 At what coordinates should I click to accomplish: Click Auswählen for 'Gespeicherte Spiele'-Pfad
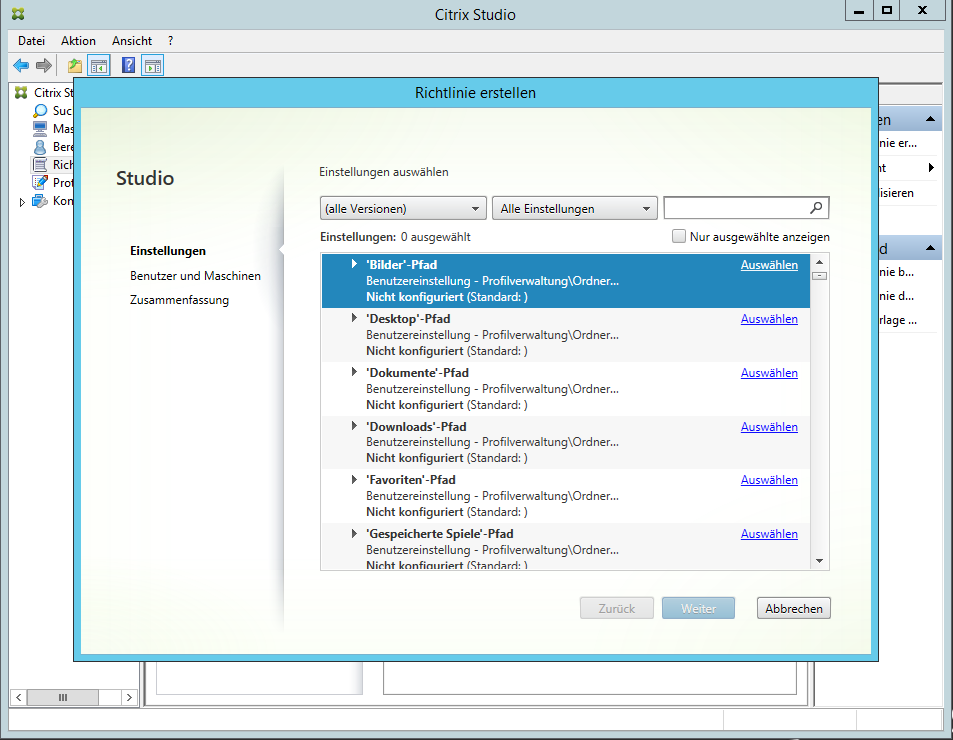[769, 534]
